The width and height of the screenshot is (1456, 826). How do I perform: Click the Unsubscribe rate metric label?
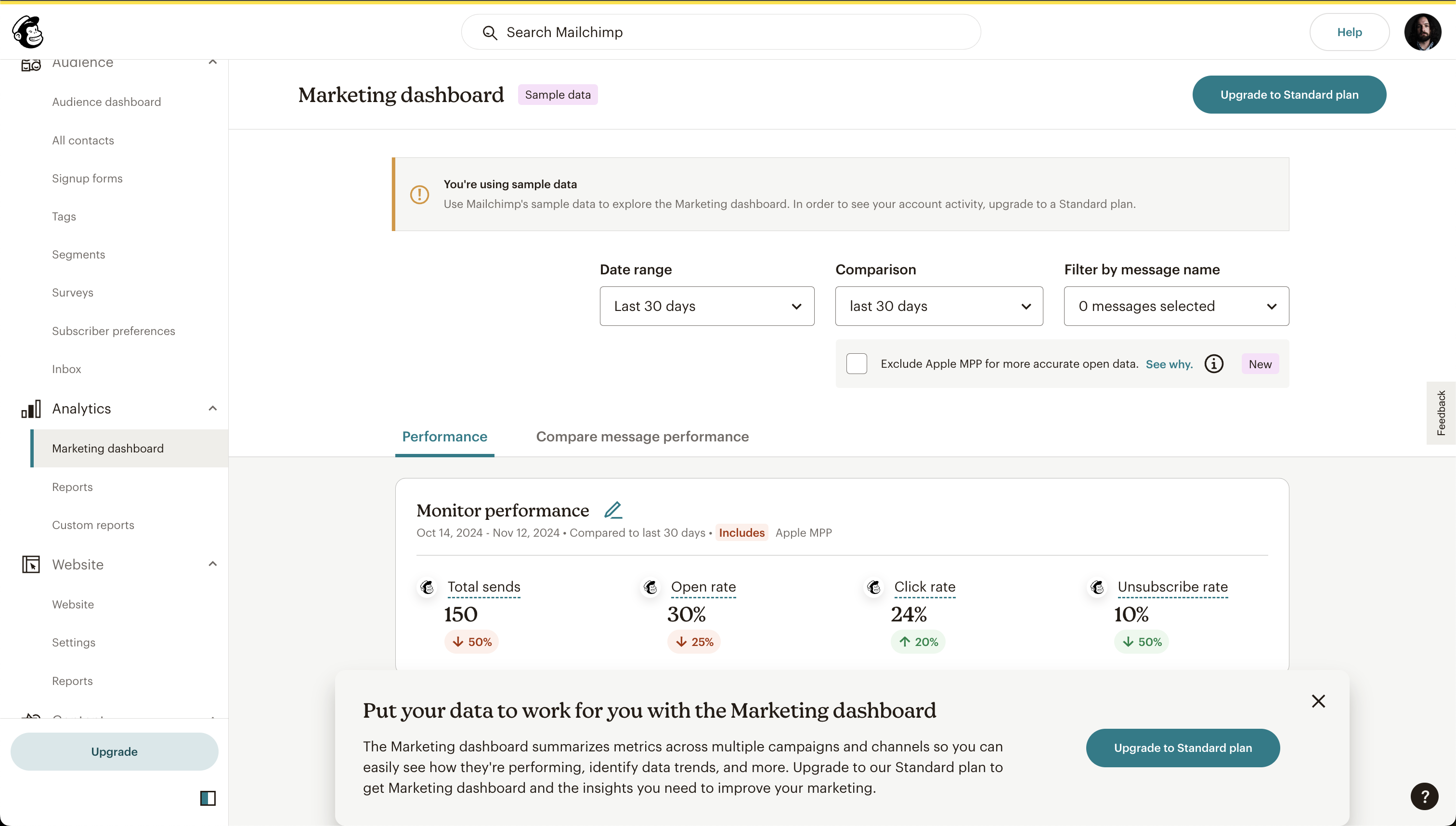coord(1172,587)
